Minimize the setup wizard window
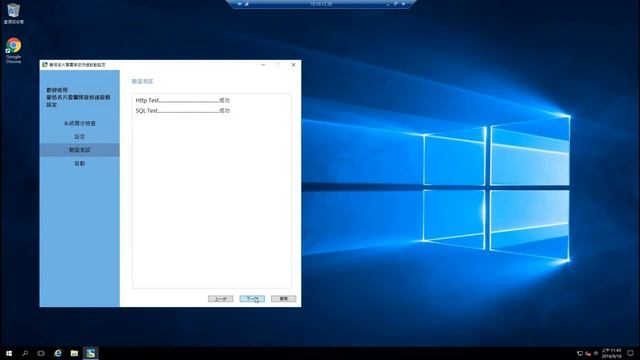 click(x=263, y=64)
